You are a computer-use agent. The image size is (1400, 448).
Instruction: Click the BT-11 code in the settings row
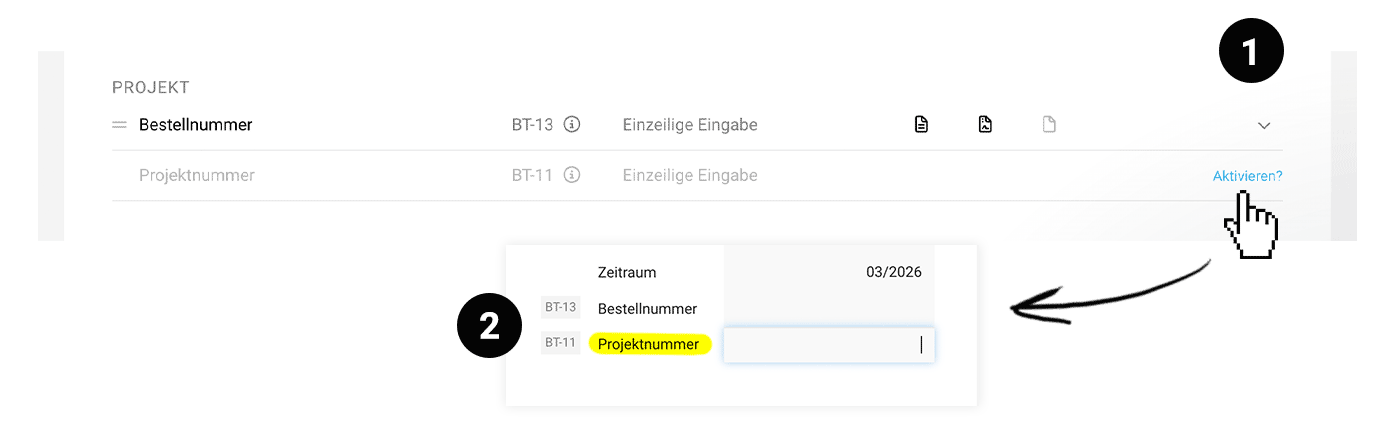click(532, 175)
